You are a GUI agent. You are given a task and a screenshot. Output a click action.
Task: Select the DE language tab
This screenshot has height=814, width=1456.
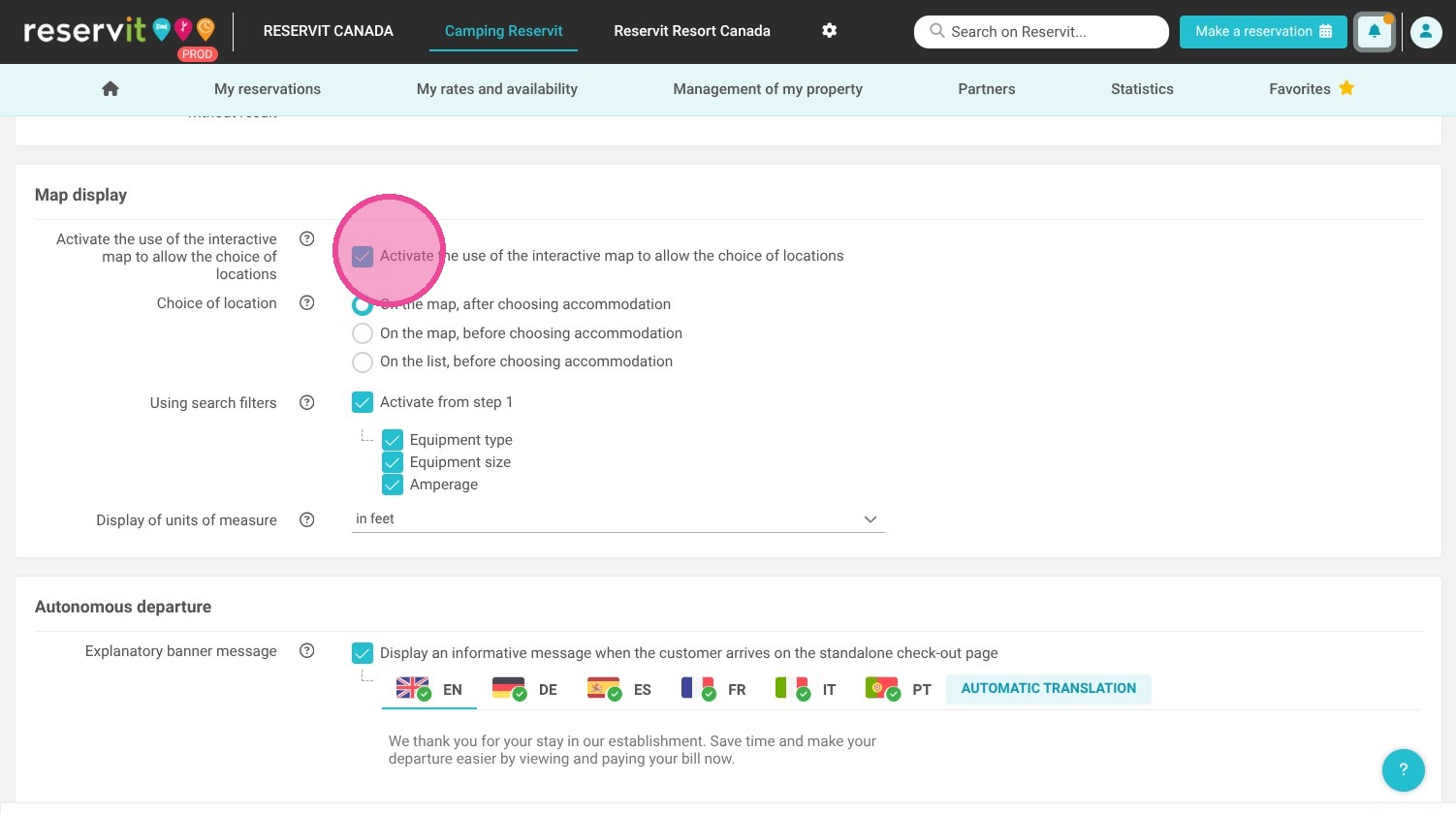(x=524, y=689)
